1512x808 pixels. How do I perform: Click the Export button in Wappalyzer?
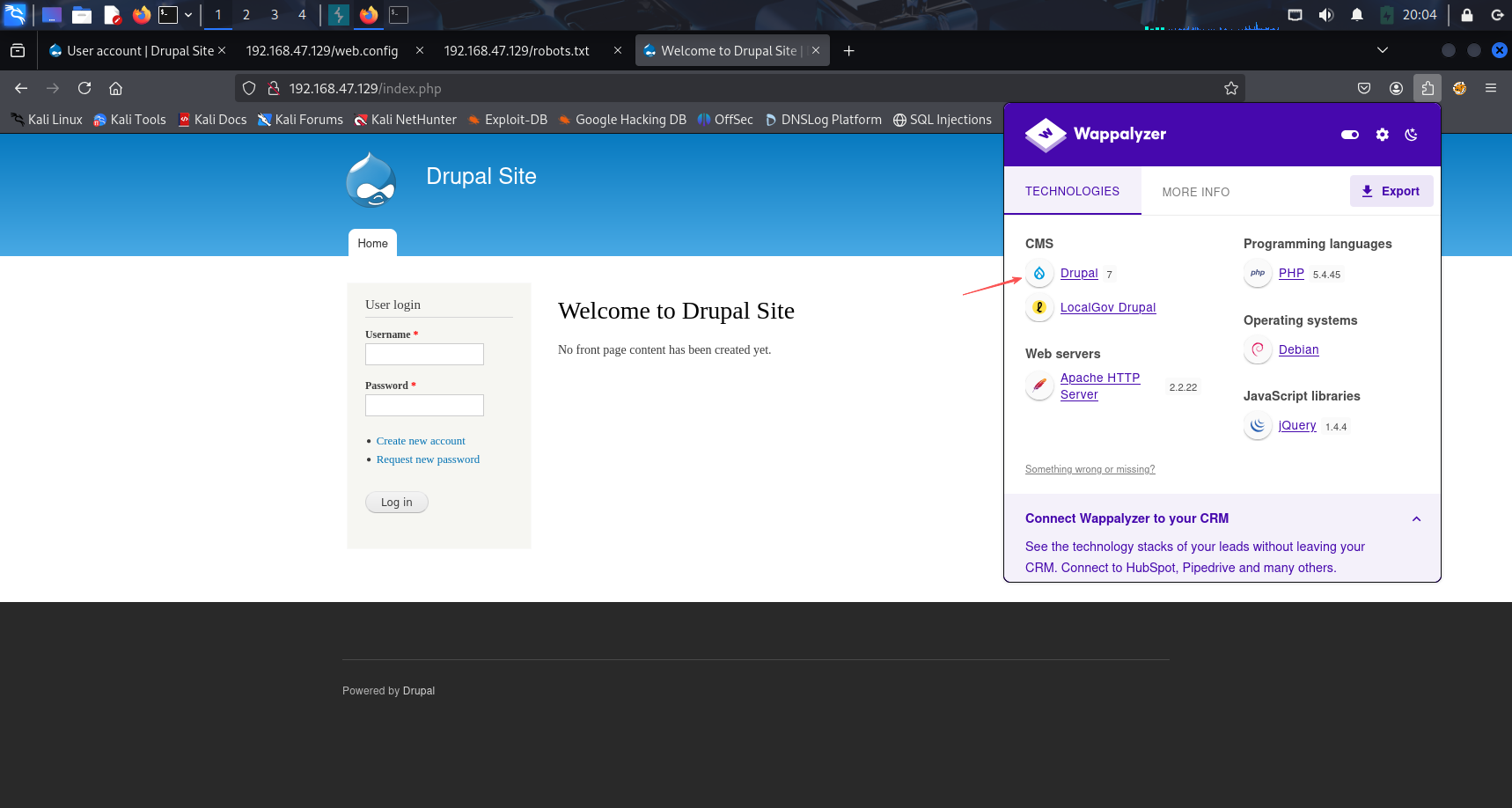tap(1391, 191)
